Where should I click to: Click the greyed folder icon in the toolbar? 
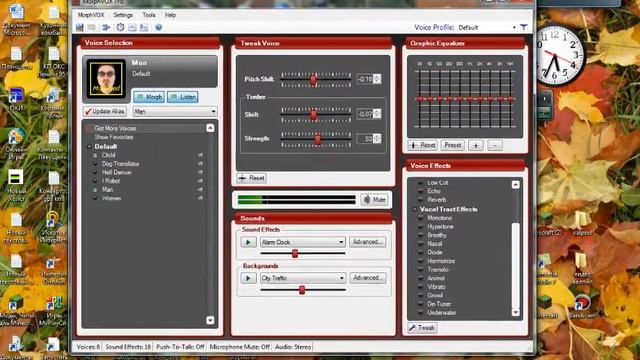tap(92, 27)
